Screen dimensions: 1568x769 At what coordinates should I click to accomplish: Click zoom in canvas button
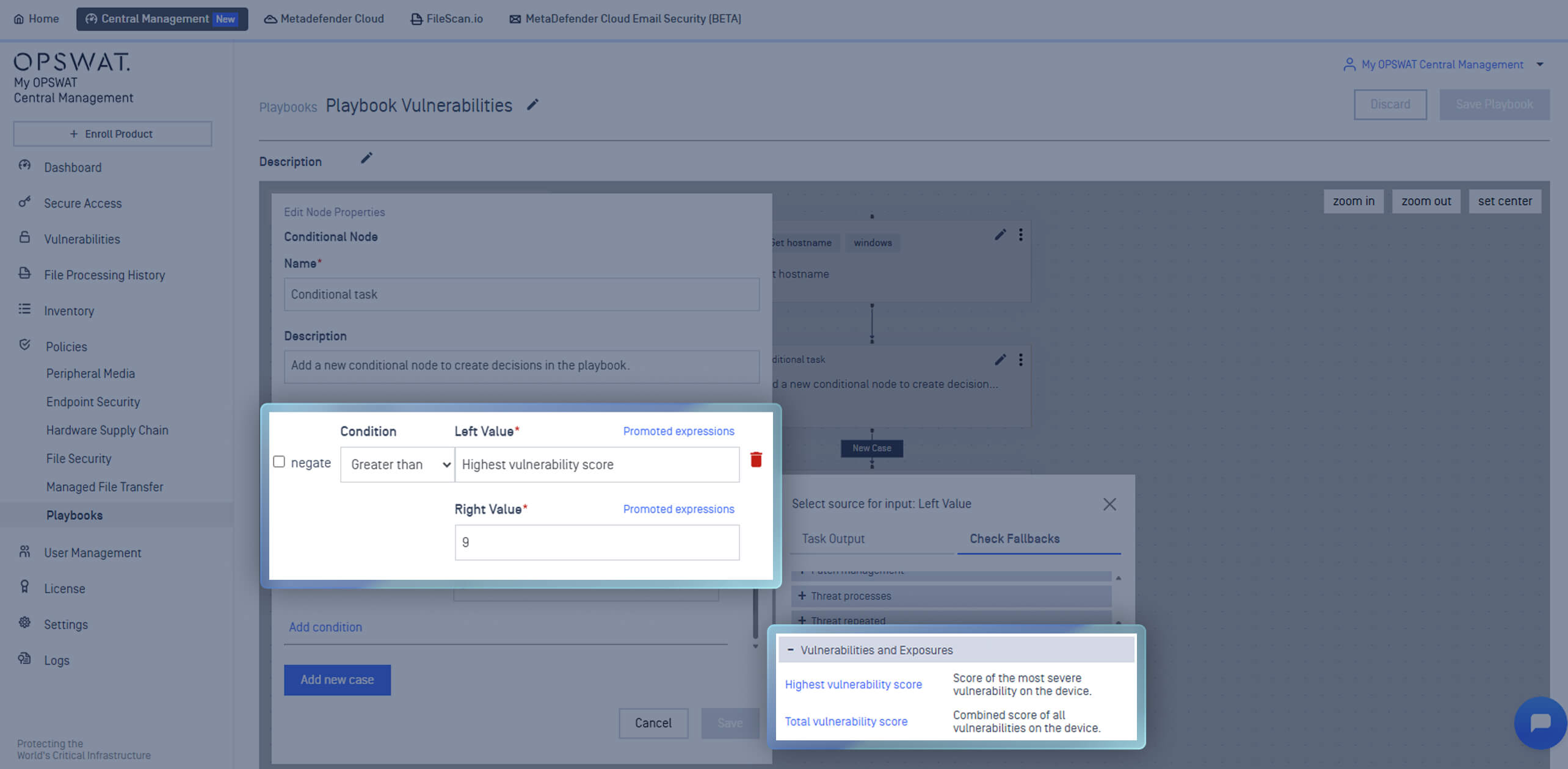[1353, 201]
